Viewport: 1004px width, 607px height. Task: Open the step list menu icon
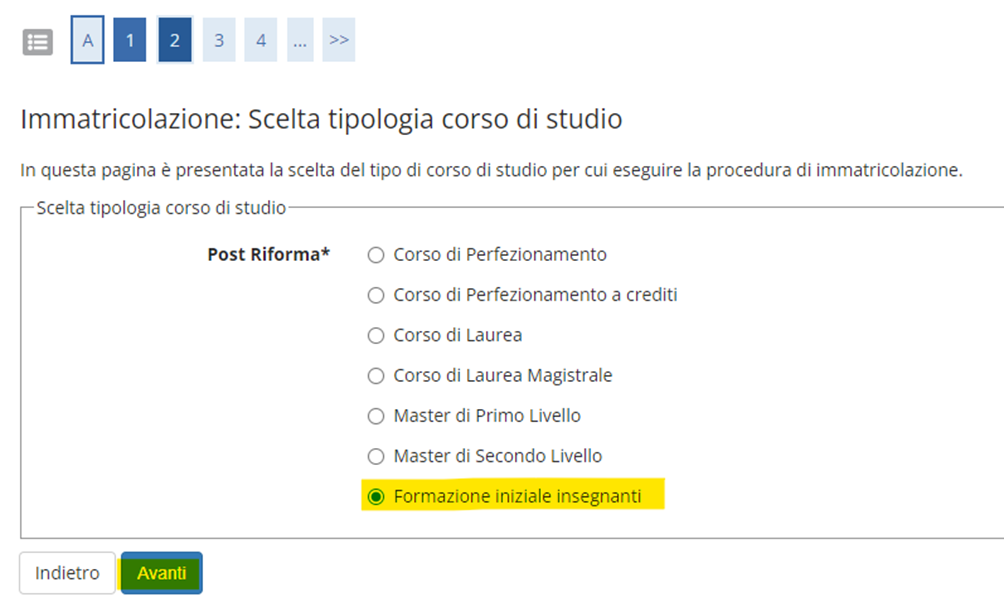point(38,42)
